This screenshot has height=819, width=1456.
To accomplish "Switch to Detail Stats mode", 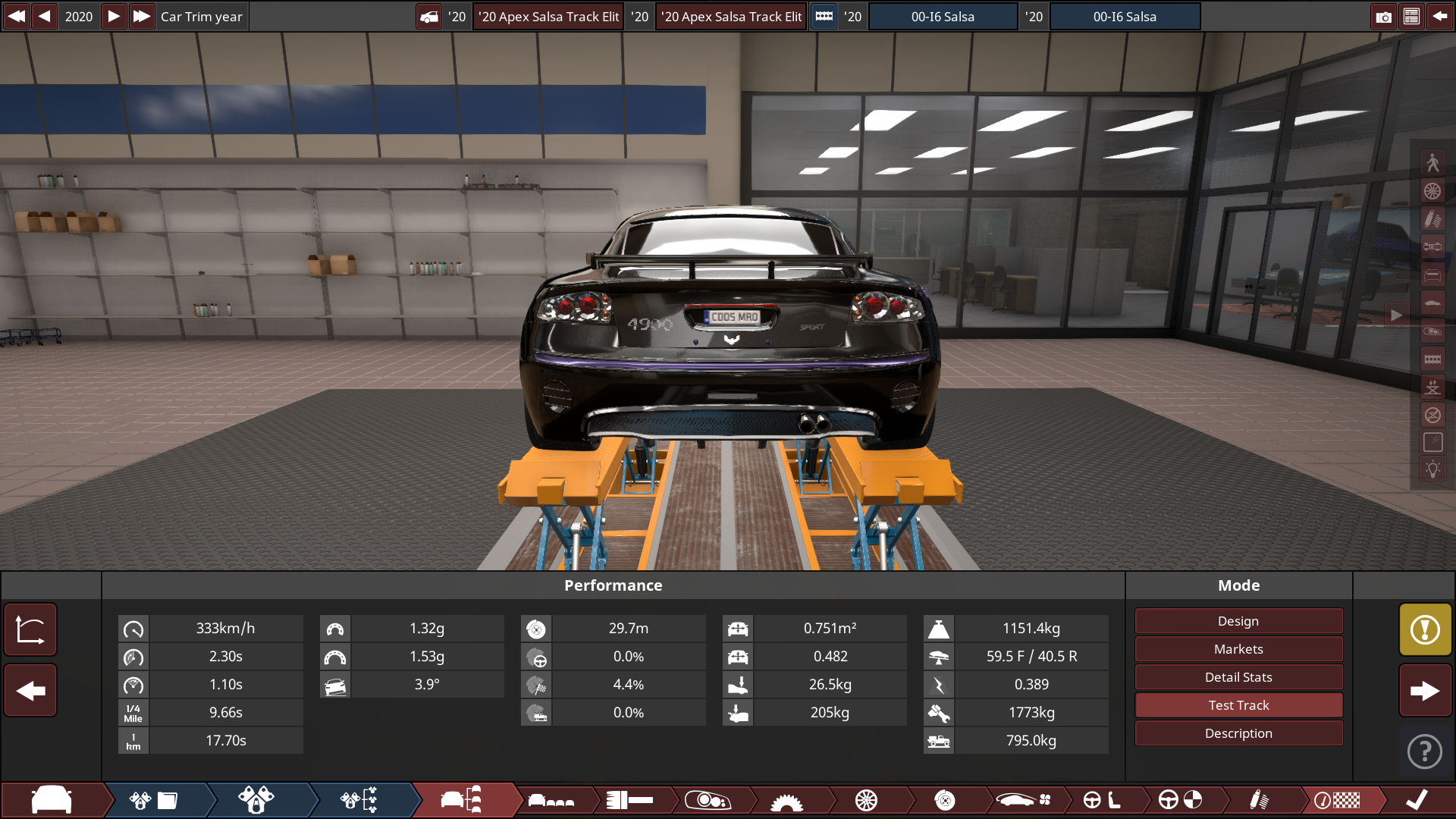I will pos(1238,676).
